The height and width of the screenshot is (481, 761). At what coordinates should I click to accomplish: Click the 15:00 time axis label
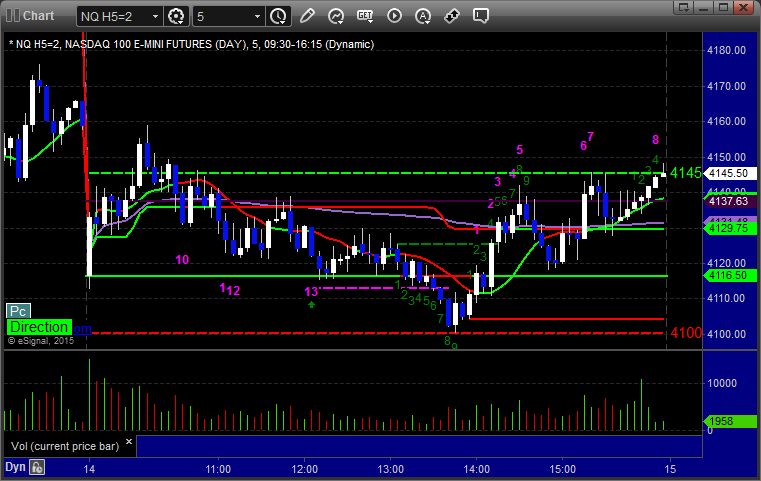coord(562,469)
